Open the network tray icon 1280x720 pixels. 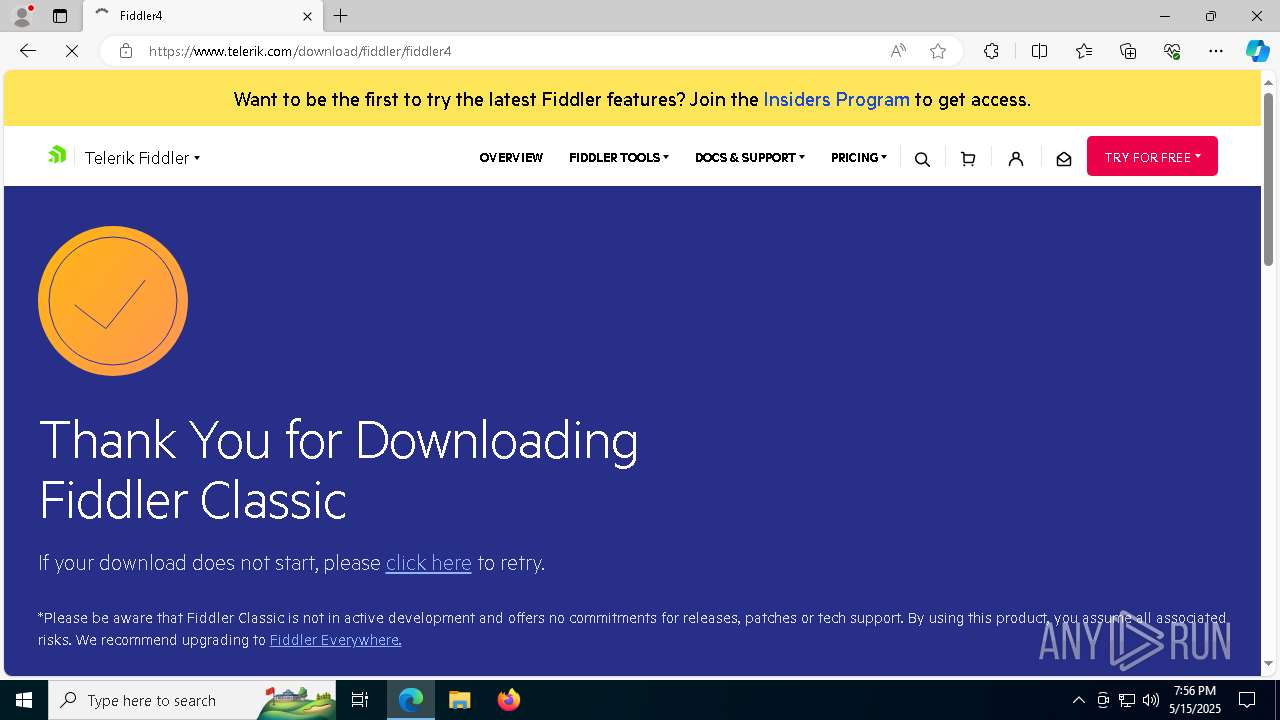[x=1127, y=700]
